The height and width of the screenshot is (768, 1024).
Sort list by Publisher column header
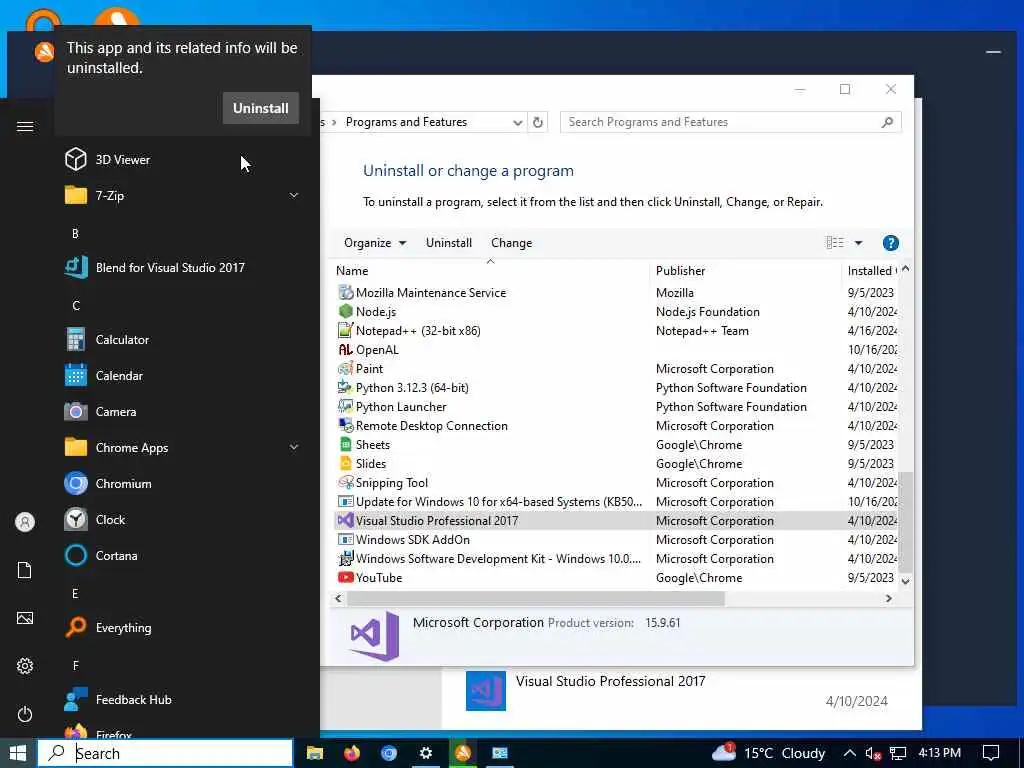[745, 270]
